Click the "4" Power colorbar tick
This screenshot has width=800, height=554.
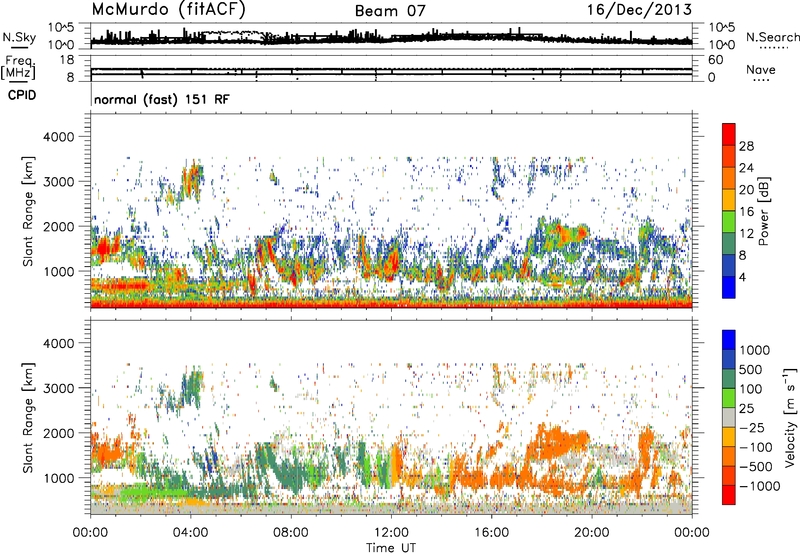coord(742,277)
